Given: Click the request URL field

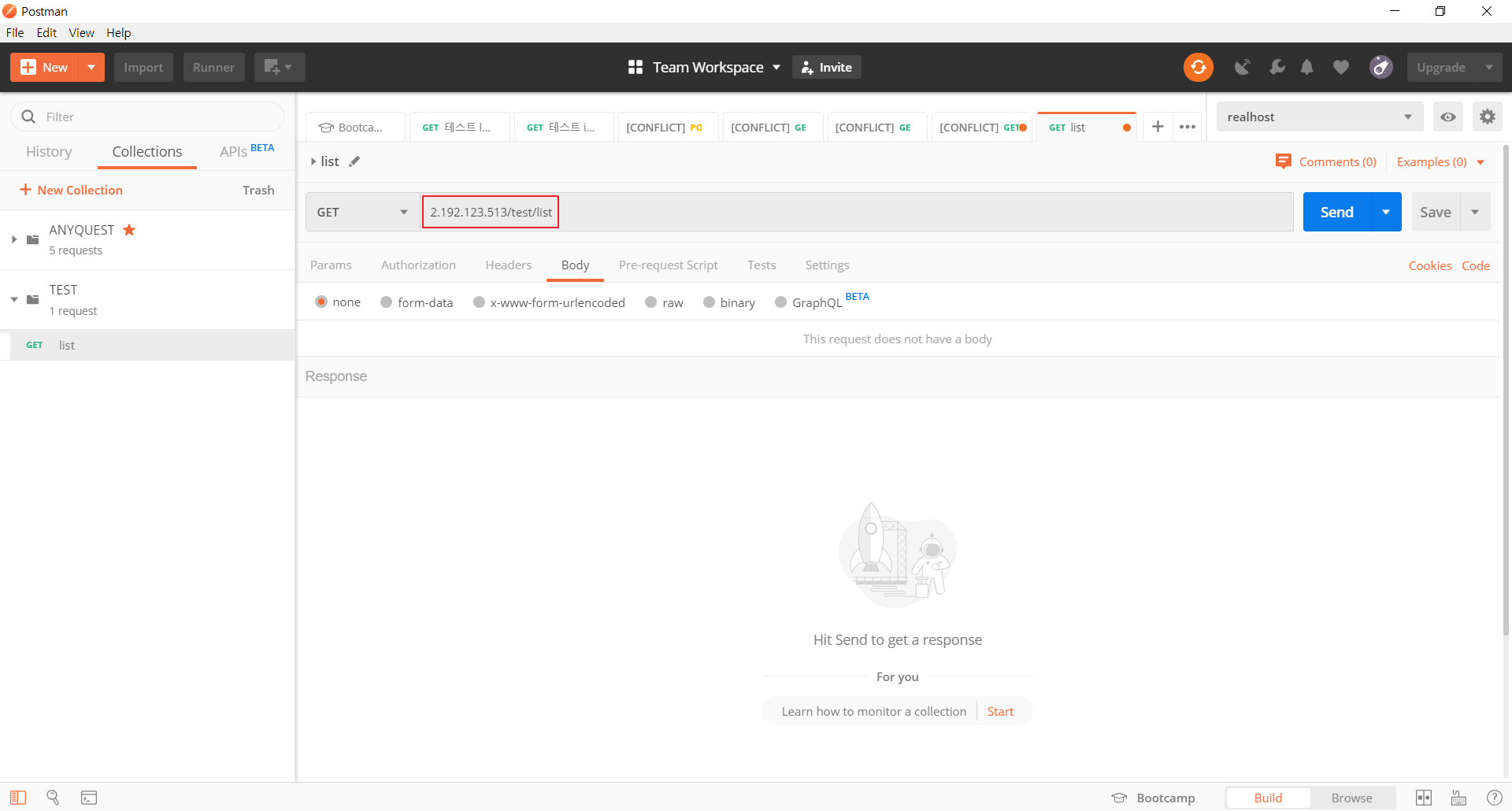Looking at the screenshot, I should click(857, 212).
